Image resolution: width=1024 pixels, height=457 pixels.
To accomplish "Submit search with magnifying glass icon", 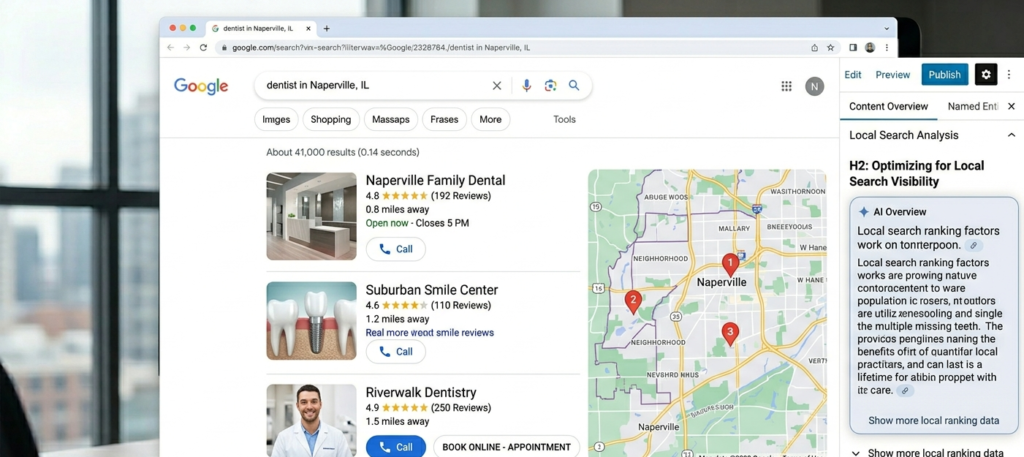I will (574, 85).
